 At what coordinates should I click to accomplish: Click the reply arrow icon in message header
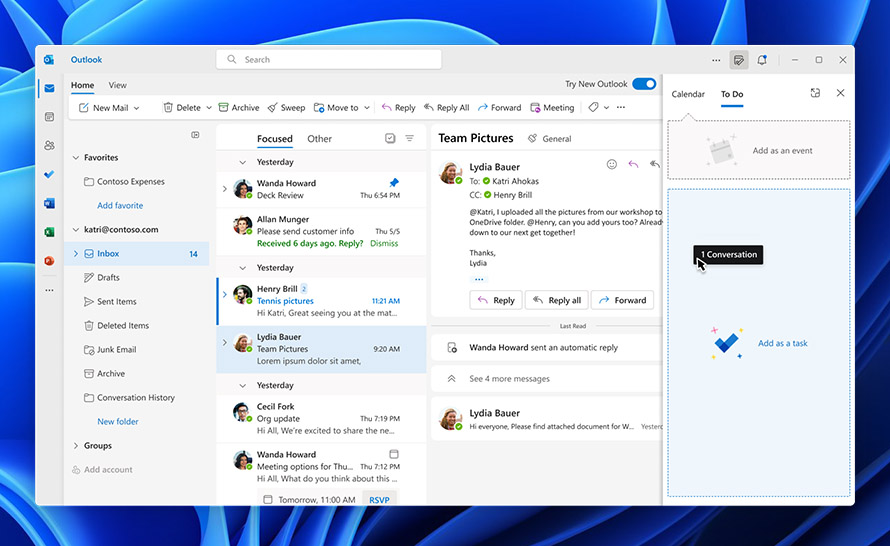click(633, 165)
